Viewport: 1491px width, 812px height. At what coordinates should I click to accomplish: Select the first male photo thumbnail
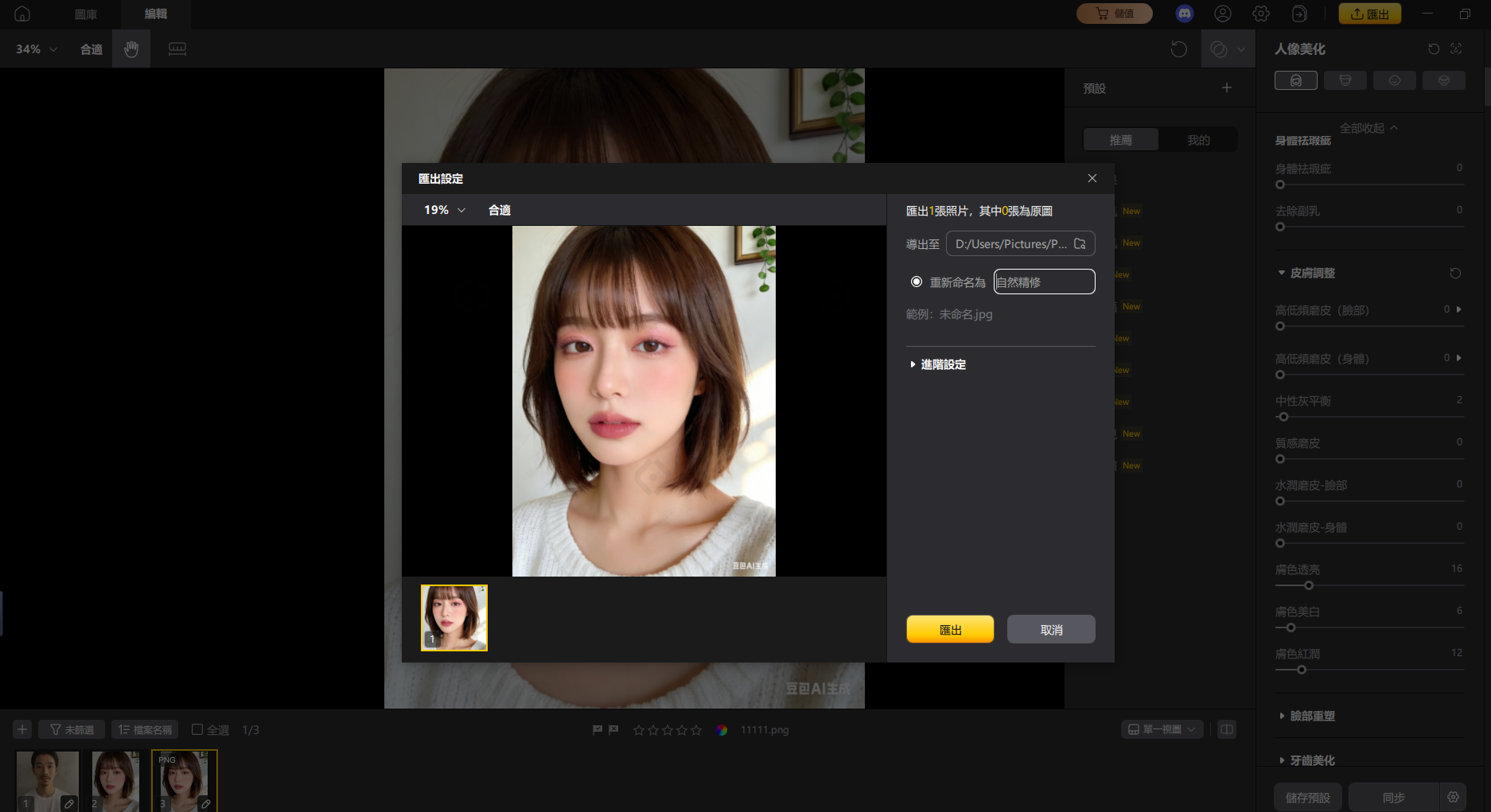[46, 780]
